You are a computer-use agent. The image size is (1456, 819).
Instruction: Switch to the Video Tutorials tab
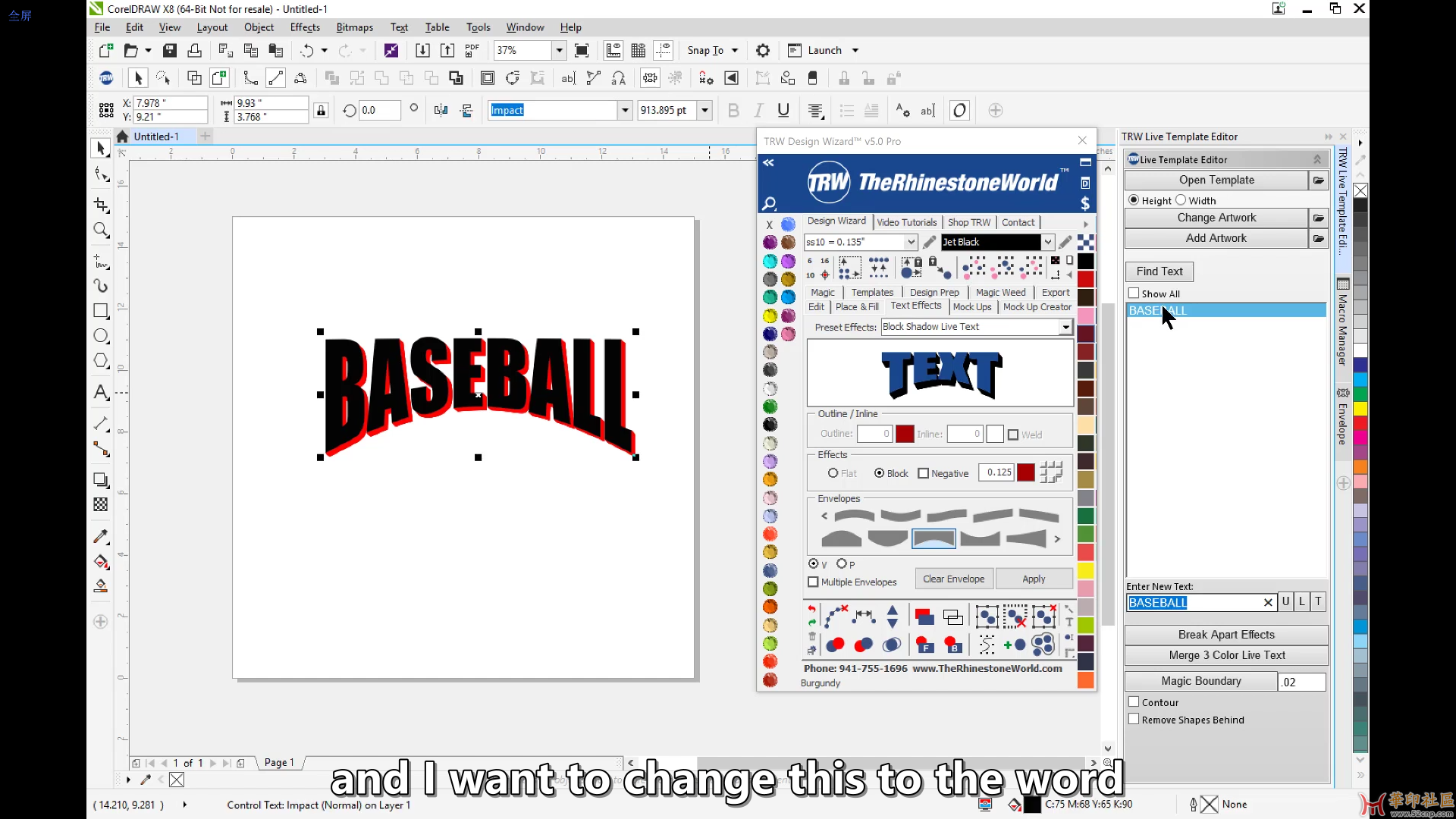pos(907,222)
